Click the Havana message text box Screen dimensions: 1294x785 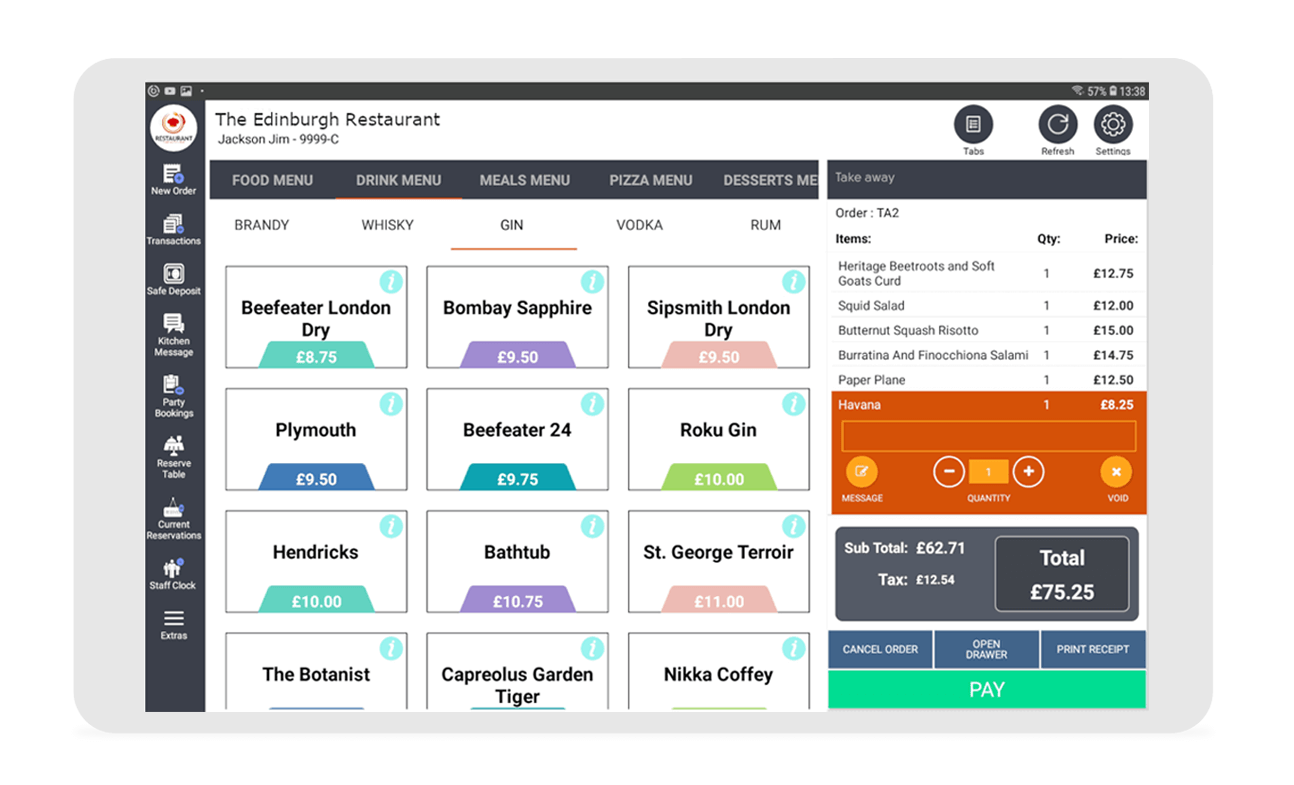coord(989,436)
